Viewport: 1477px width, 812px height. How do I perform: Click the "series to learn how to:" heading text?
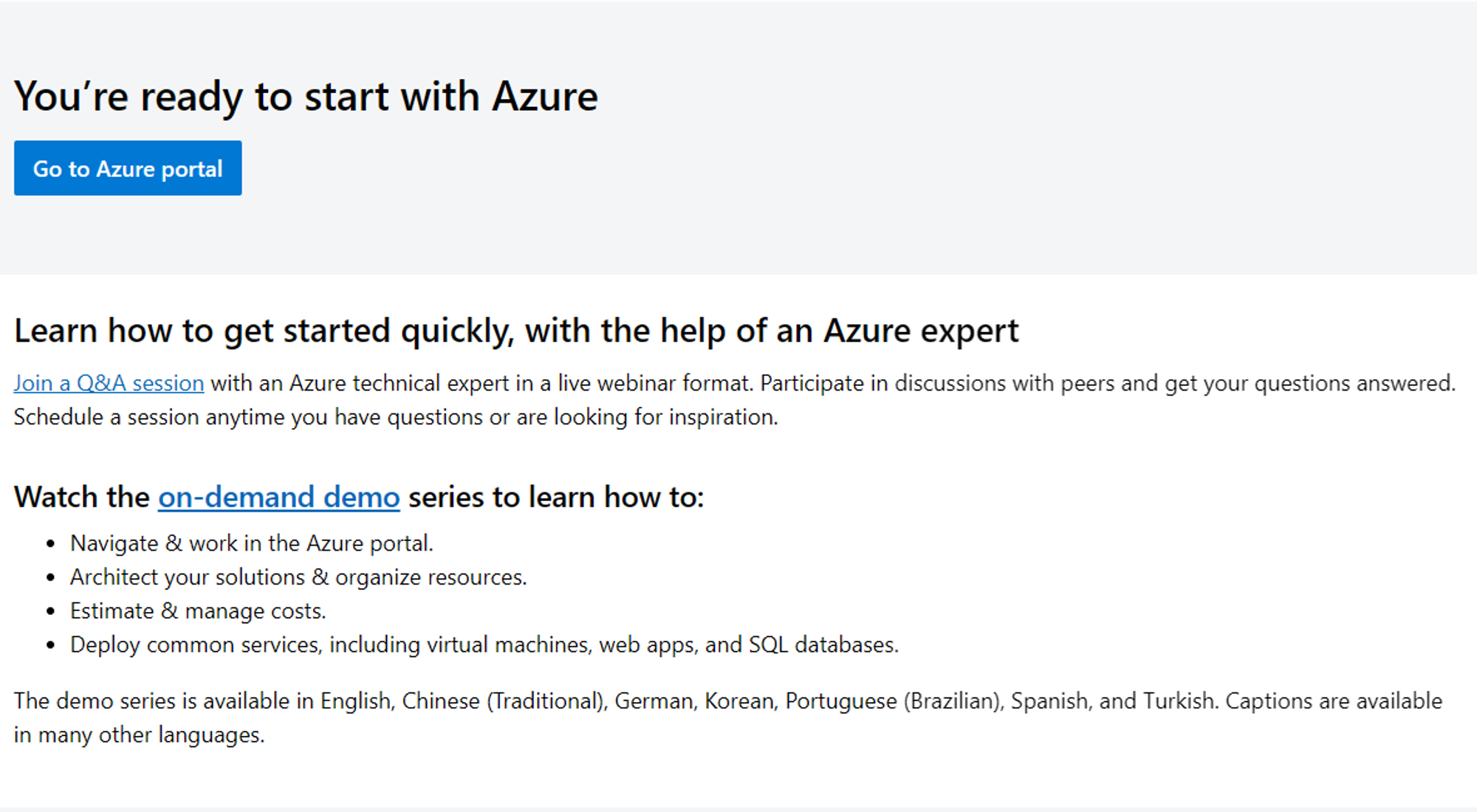(556, 497)
